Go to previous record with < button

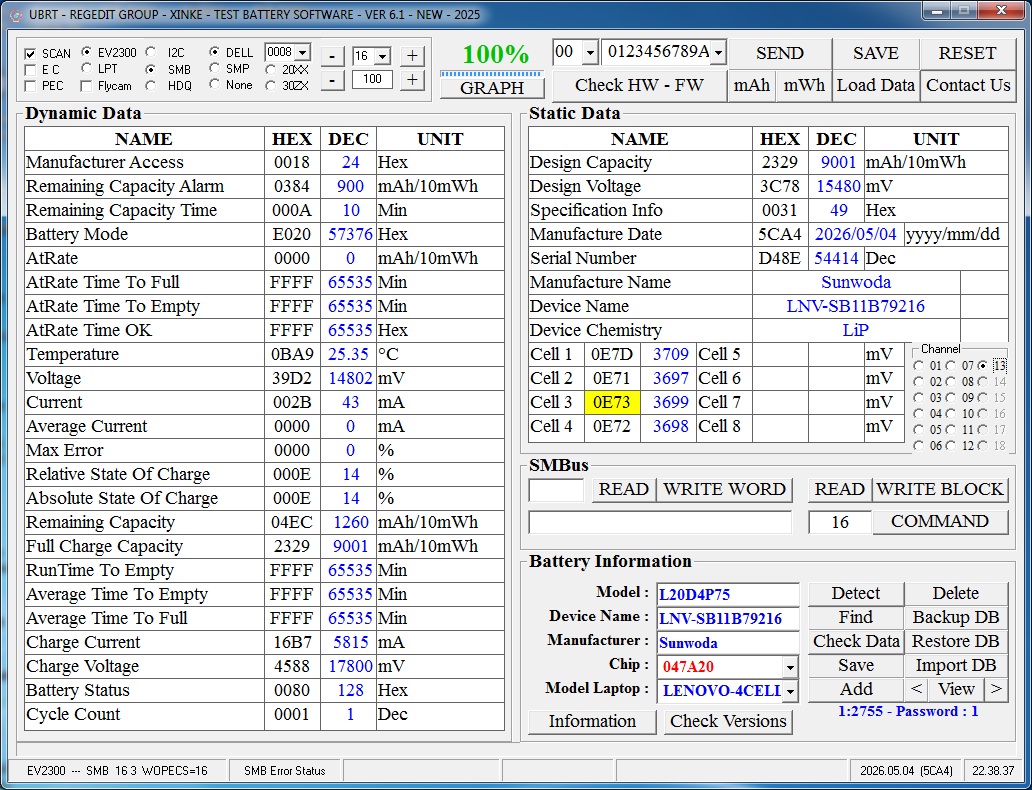(x=916, y=689)
